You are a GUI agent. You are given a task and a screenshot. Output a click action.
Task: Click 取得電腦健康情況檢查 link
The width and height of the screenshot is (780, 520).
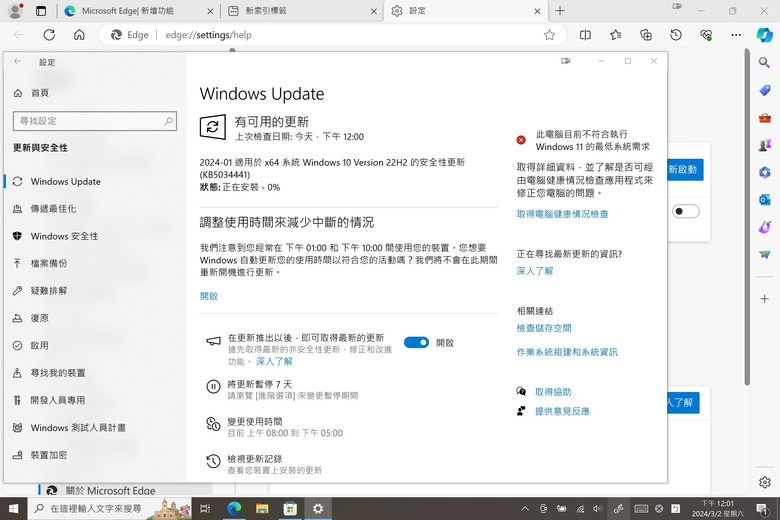[x=562, y=214]
